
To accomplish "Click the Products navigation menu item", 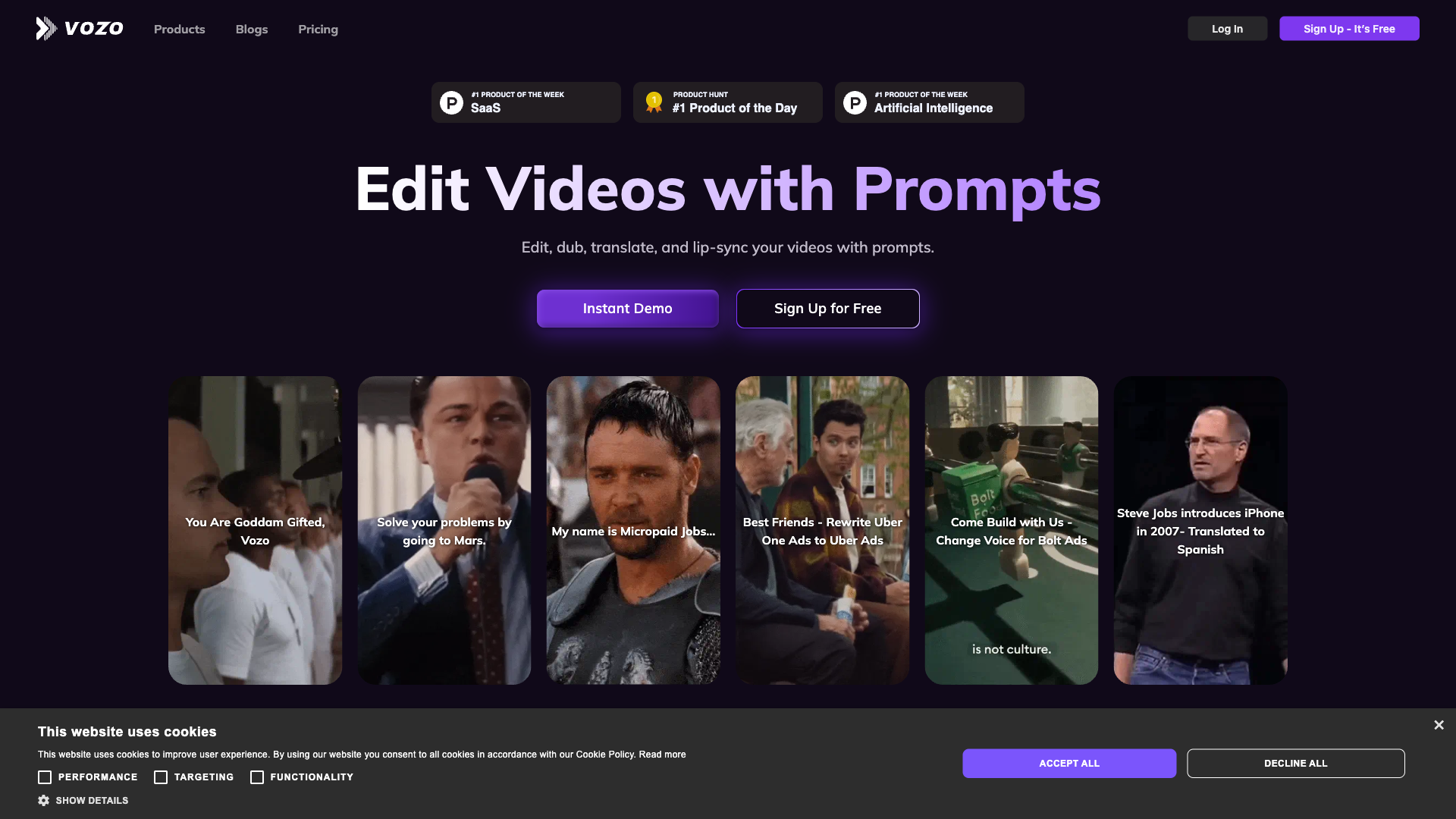I will pyautogui.click(x=180, y=28).
